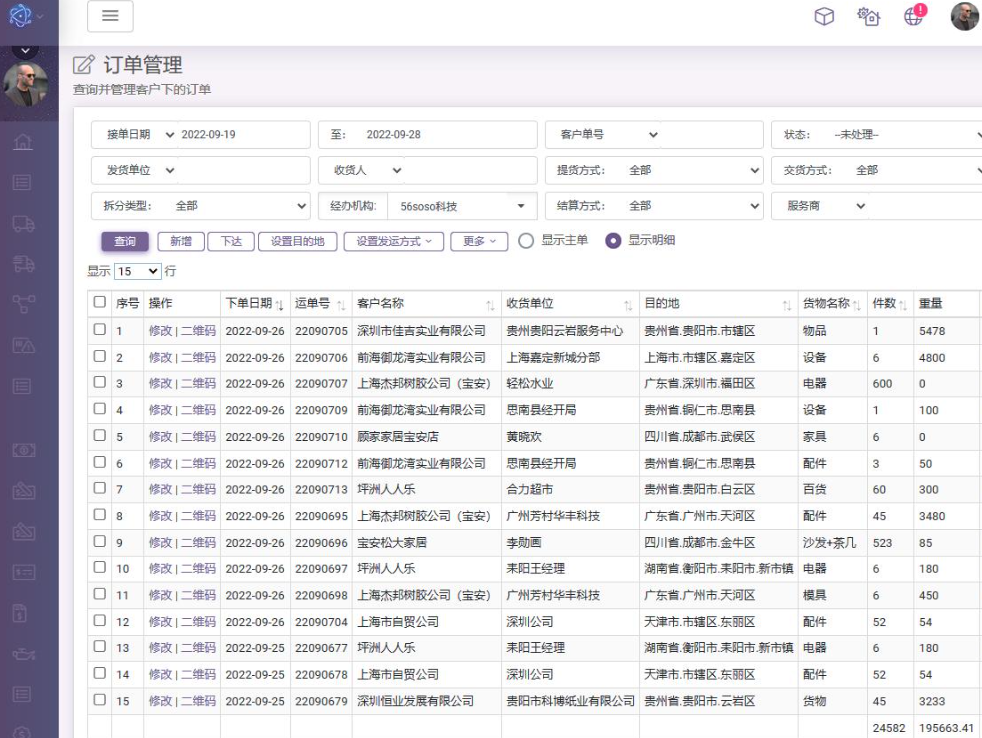Image resolution: width=982 pixels, height=738 pixels.
Task: Click start date field 2022-09-19
Action: (243, 135)
